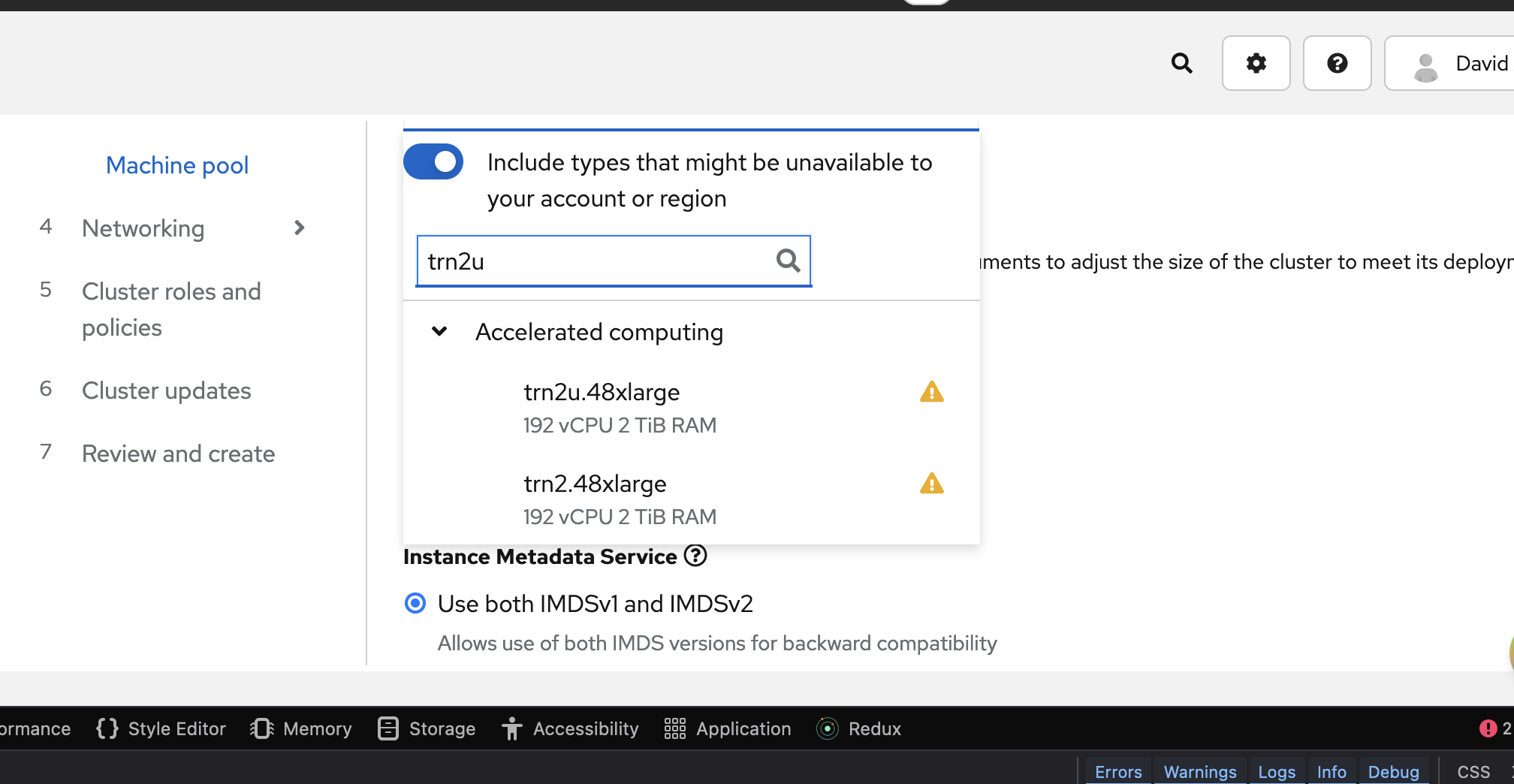
Task: Open the Accessibility devtools tab
Action: tap(571, 728)
